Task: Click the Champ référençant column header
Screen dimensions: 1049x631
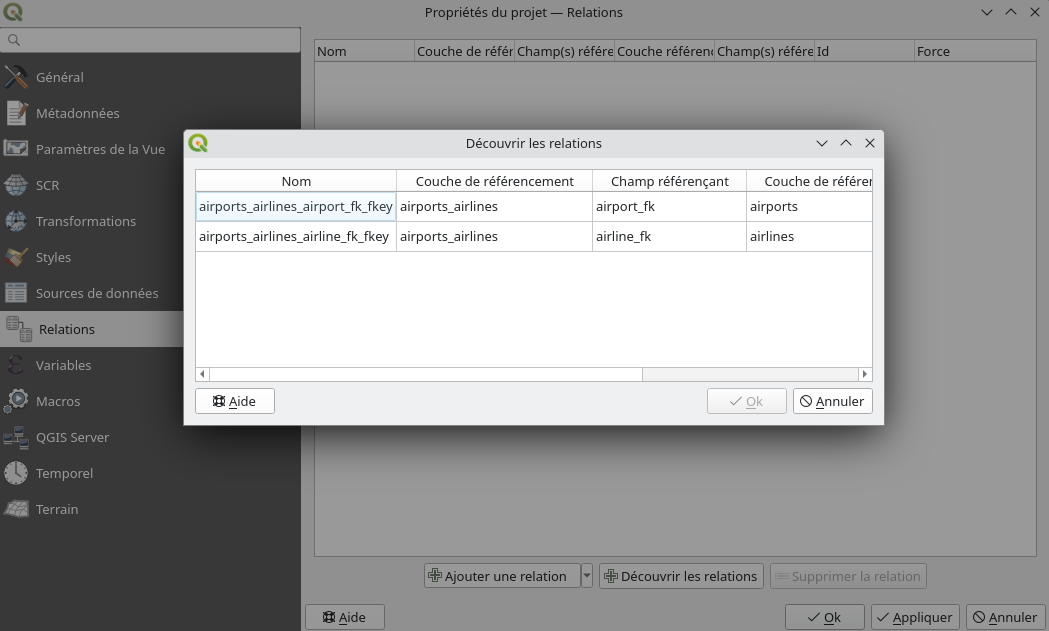Action: [x=669, y=181]
